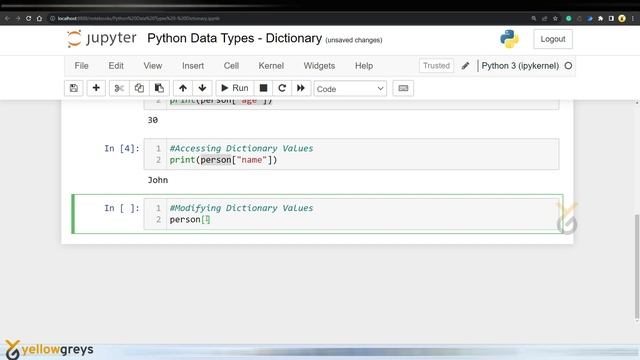
Task: Click the browser zoom magnifier icon
Action: pos(533,18)
